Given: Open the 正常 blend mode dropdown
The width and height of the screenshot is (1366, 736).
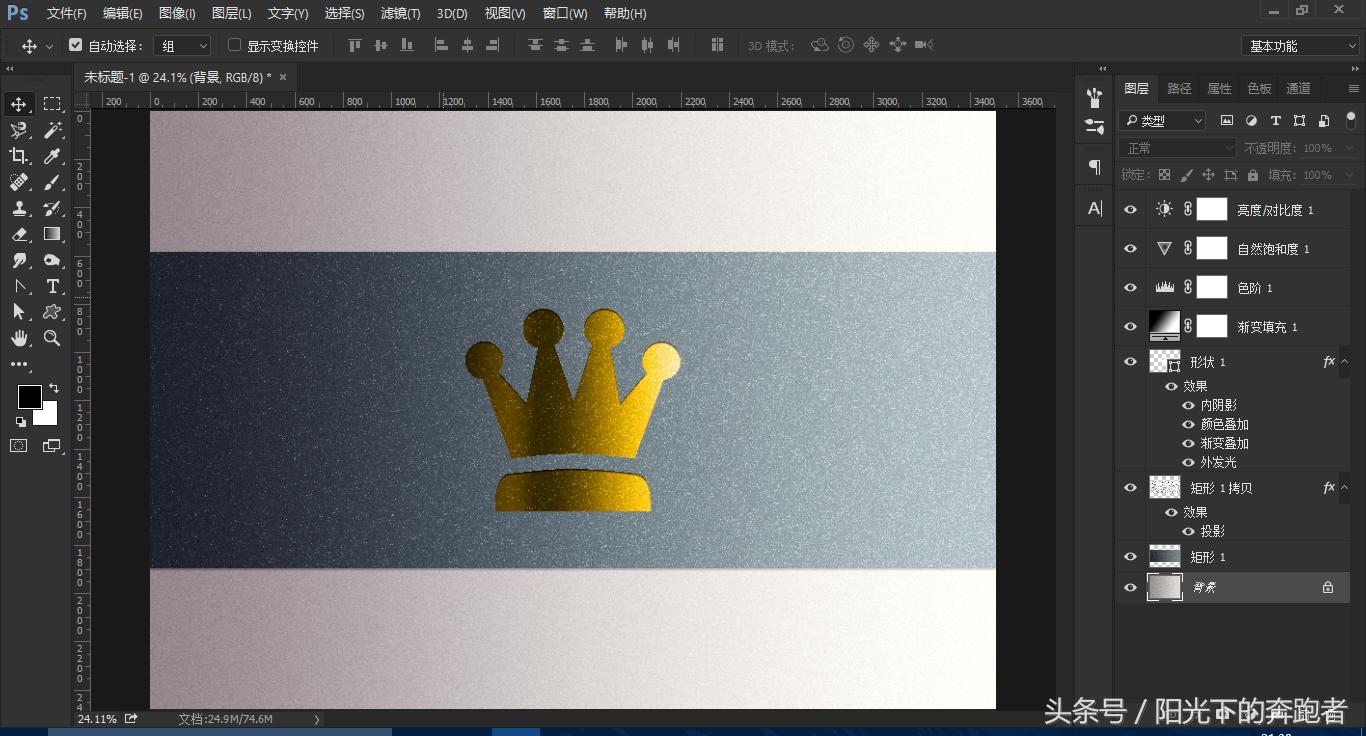Looking at the screenshot, I should coord(1178,148).
